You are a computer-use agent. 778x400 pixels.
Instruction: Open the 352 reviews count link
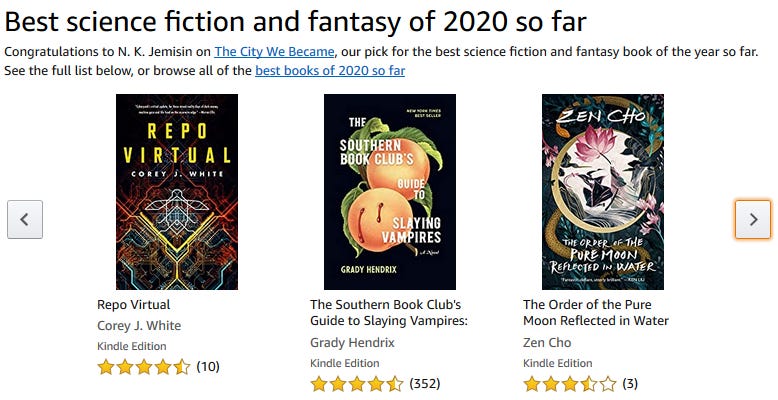click(x=425, y=383)
